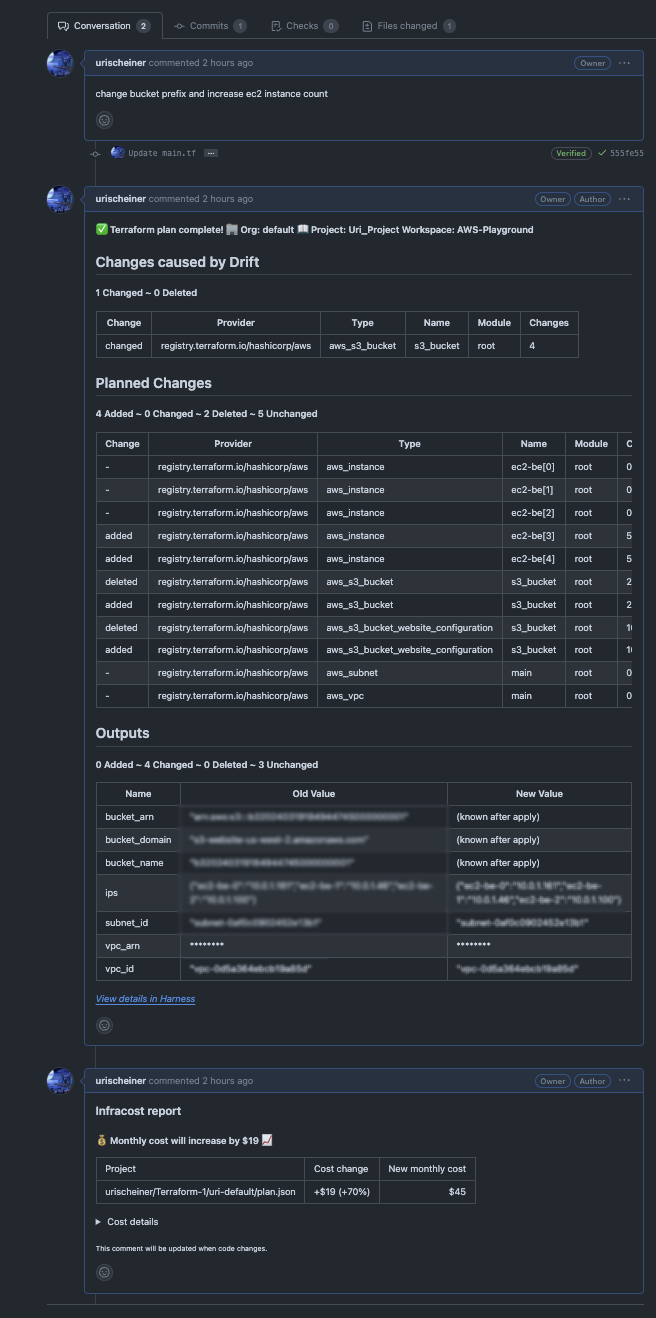Click the urischeiner username on the Terraform plan comment

[120, 198]
